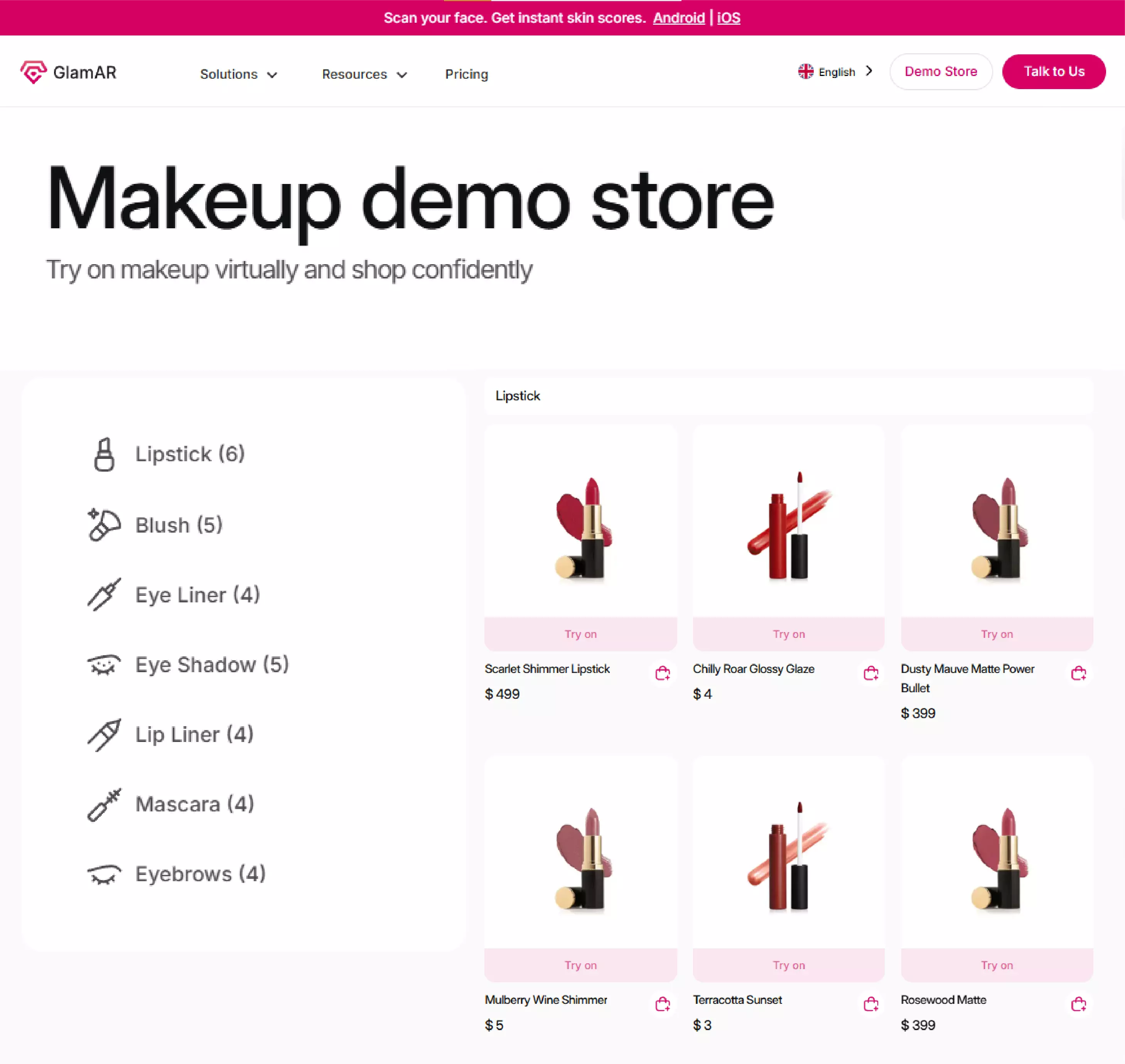Add Mulberry Wine Shimmer to cart

[x=662, y=1005]
